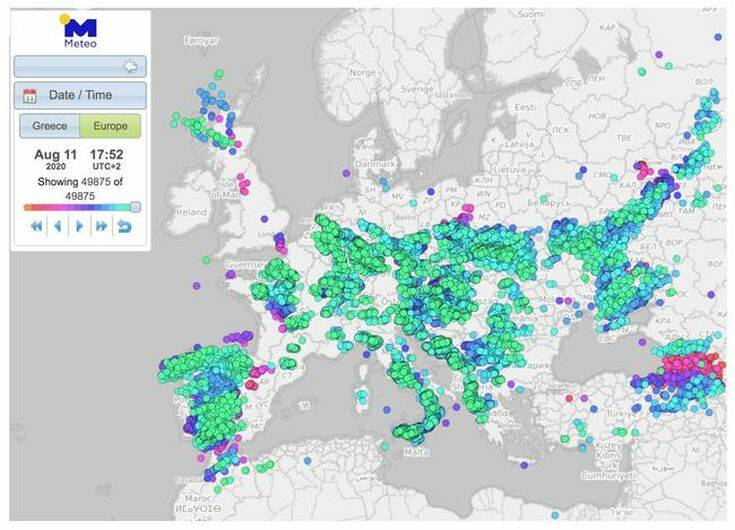Screen dimensions: 735x530
Task: Click the Meteo logo
Action: [79, 32]
